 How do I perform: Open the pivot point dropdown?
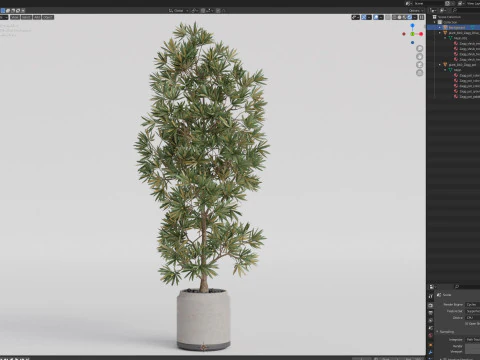tap(195, 11)
